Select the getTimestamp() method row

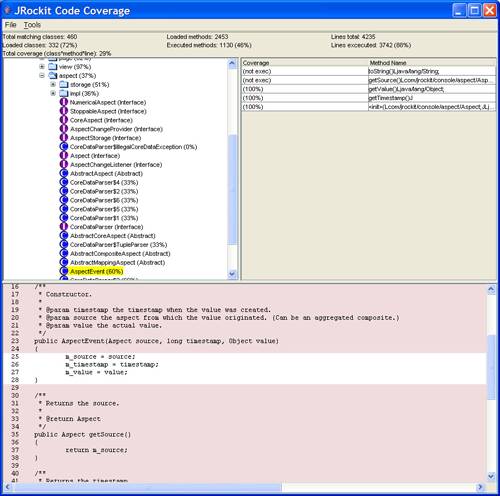click(368, 98)
